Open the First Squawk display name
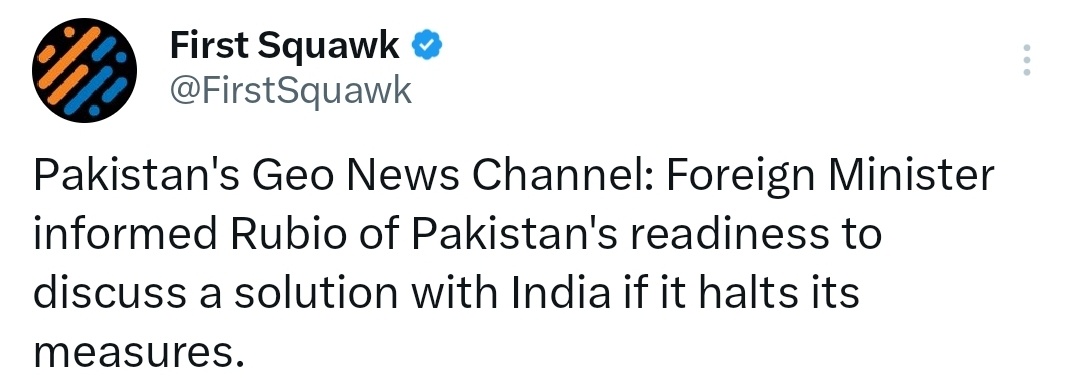 pos(284,46)
